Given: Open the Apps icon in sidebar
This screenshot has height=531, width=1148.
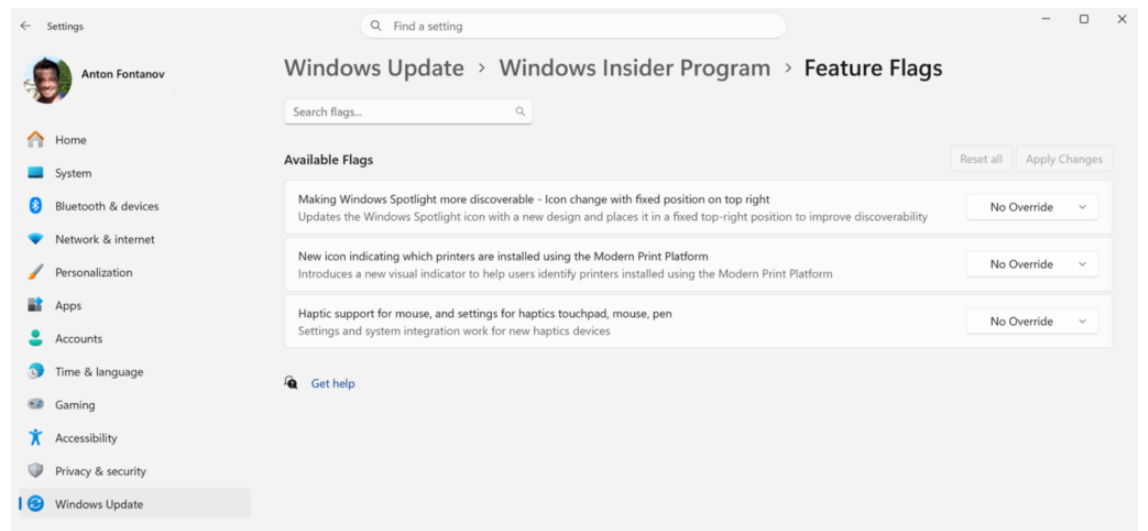Looking at the screenshot, I should coord(35,306).
